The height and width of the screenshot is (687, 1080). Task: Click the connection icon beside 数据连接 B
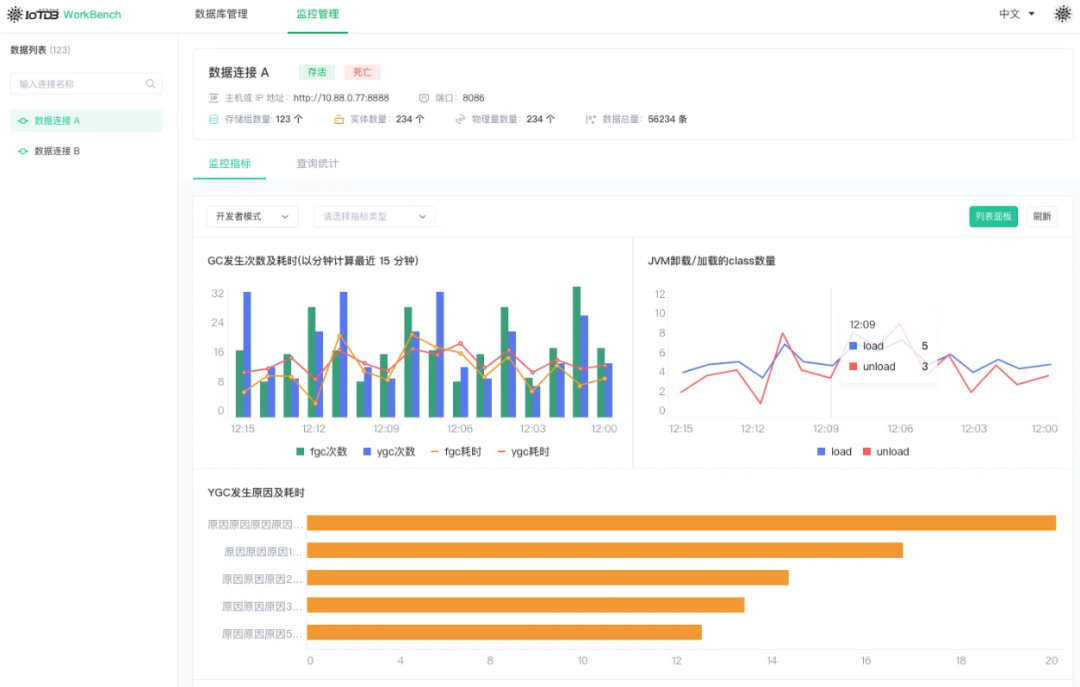coord(23,151)
